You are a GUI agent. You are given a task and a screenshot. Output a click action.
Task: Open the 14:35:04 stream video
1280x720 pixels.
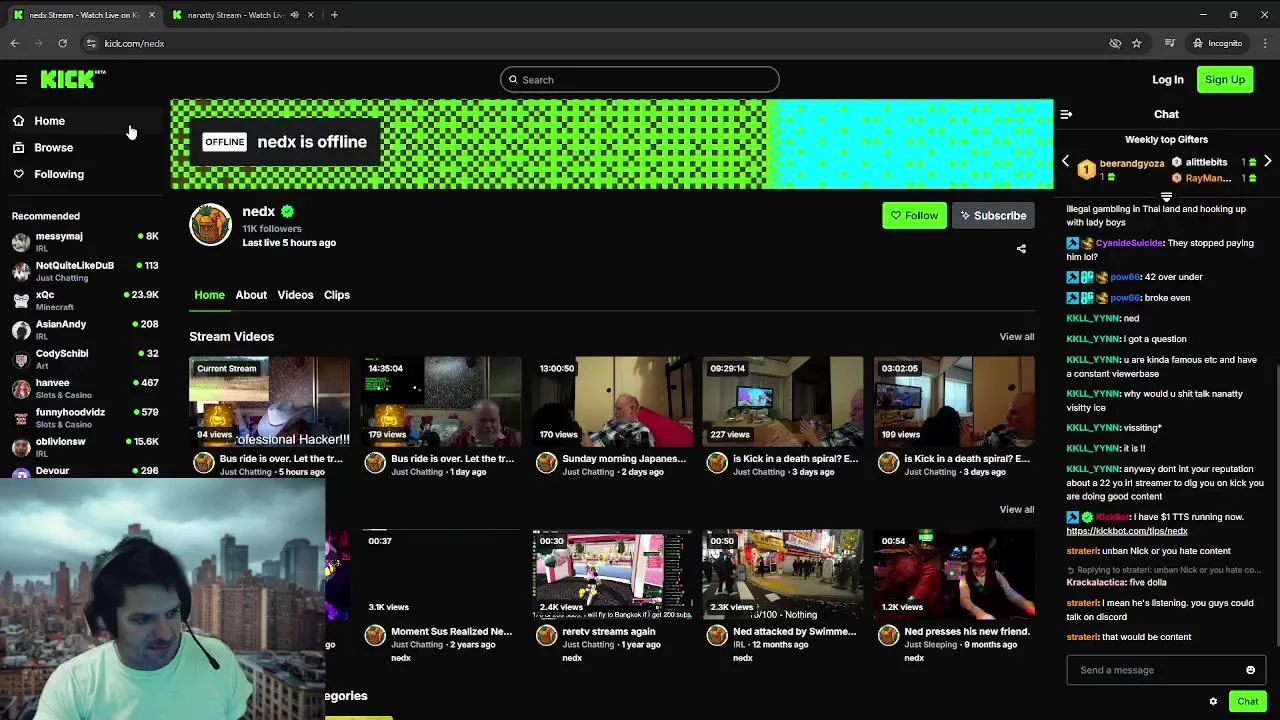[x=441, y=402]
